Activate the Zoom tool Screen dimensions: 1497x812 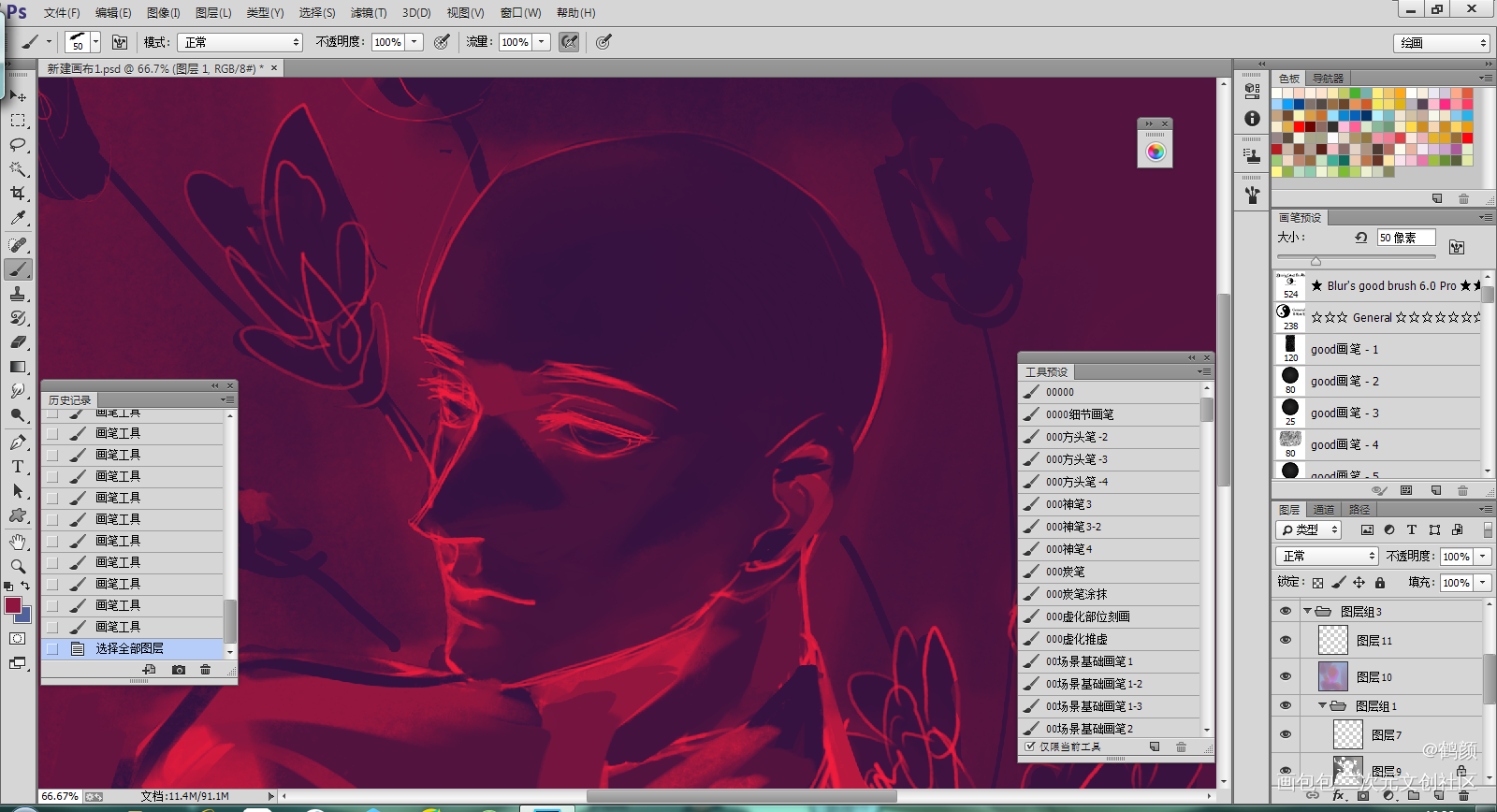click(18, 566)
